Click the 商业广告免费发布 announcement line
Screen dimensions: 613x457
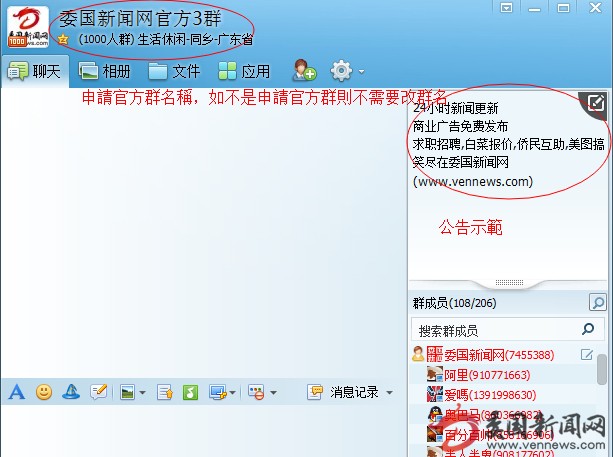click(460, 126)
